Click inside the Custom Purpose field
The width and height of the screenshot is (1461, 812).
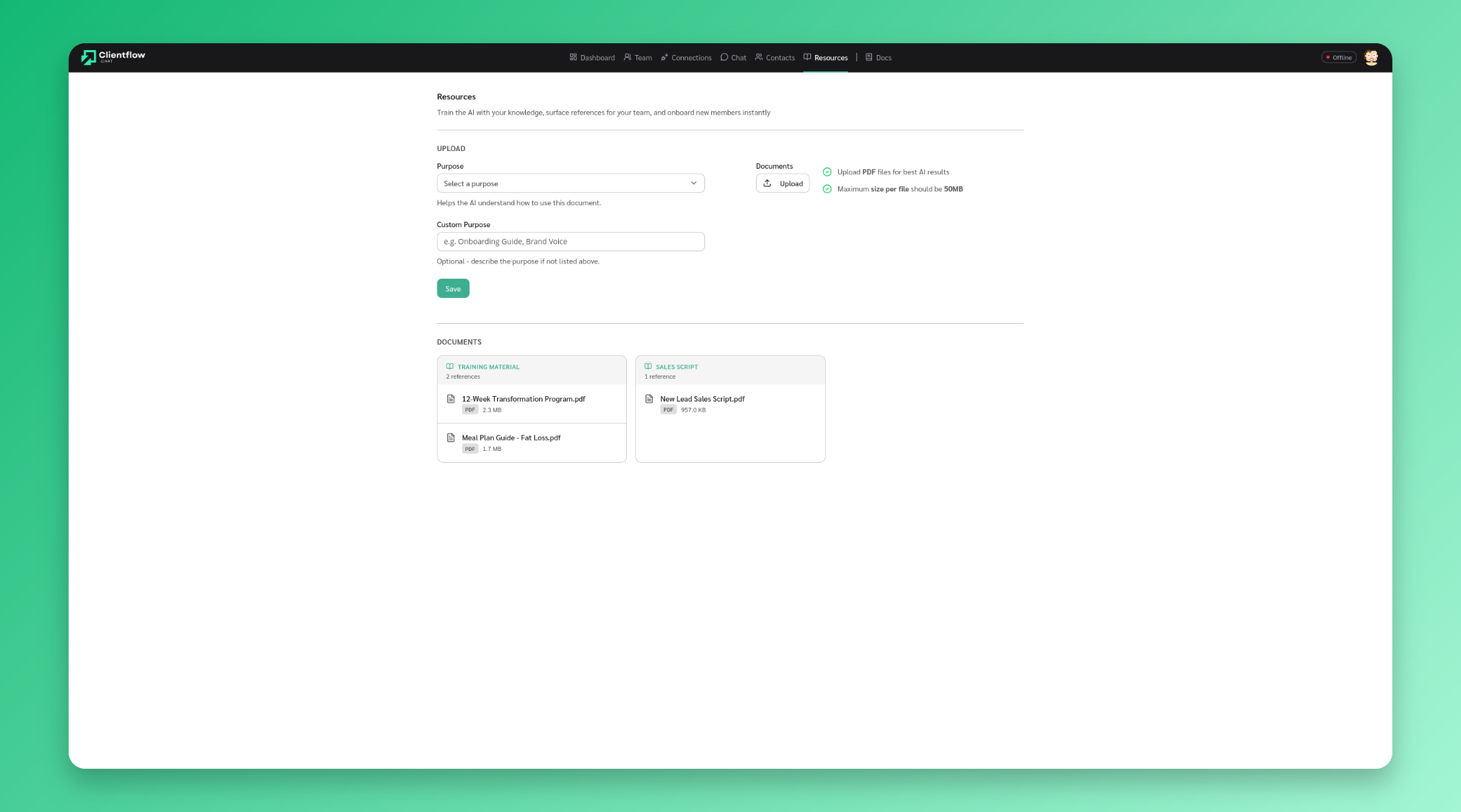tap(571, 242)
